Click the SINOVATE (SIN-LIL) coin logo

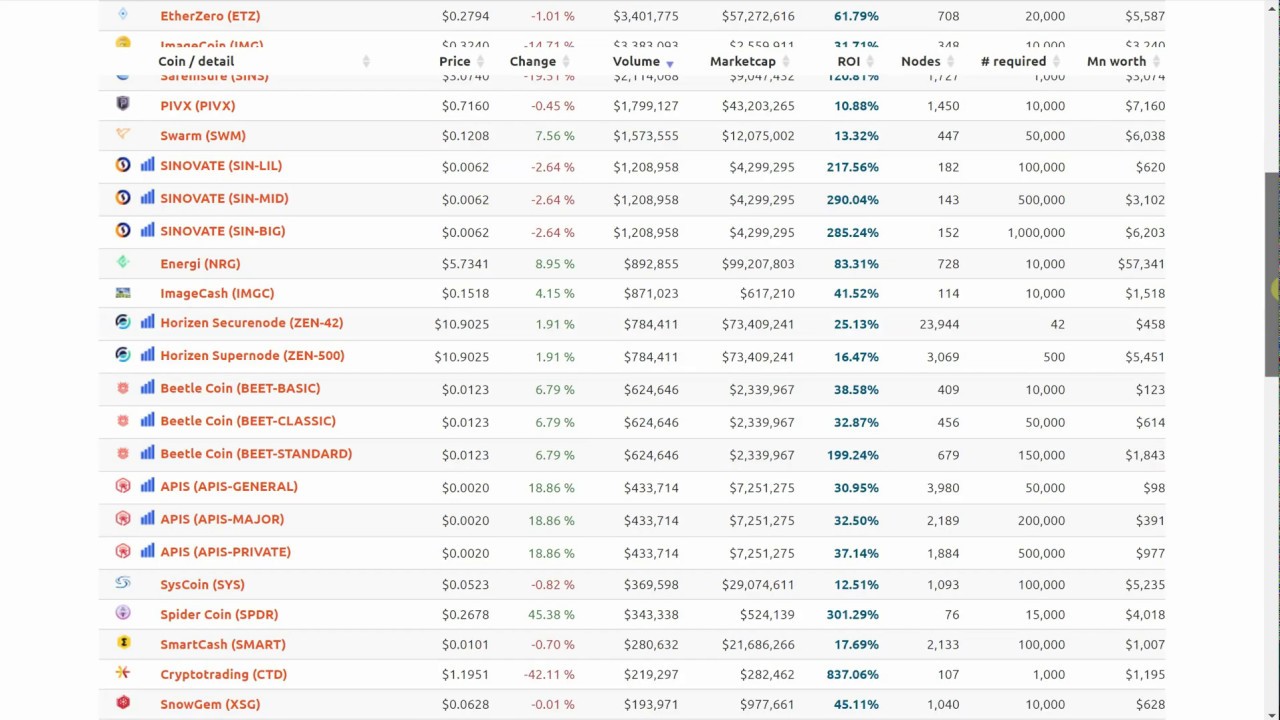pos(123,165)
